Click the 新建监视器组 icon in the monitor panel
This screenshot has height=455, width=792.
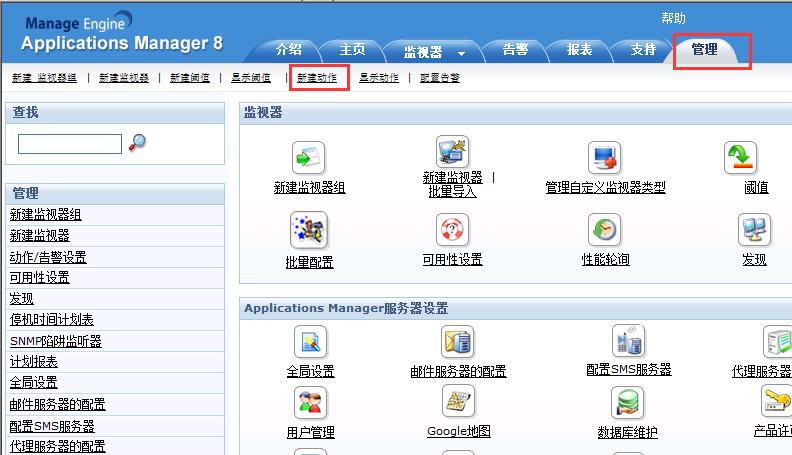tap(308, 157)
